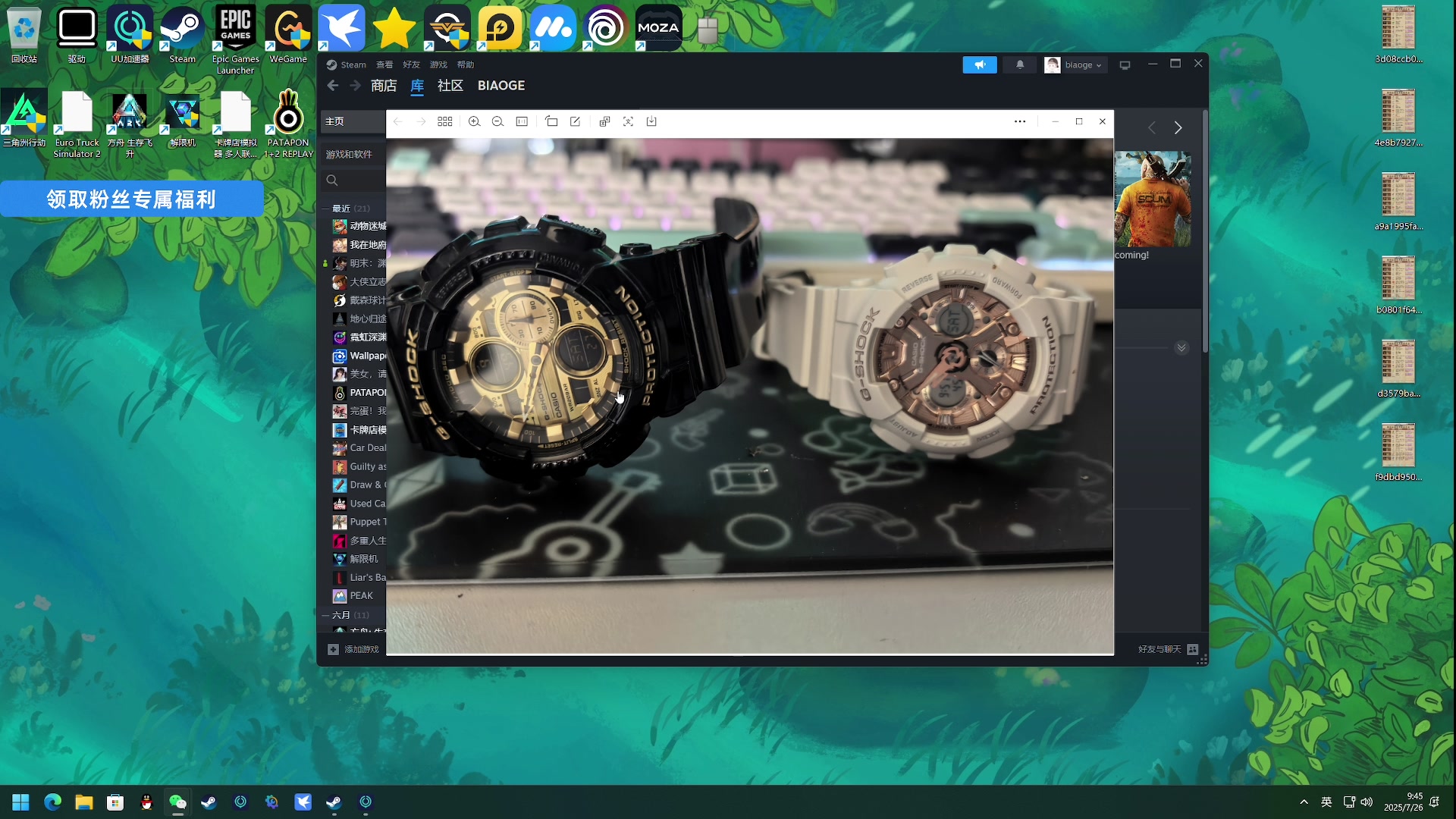The width and height of the screenshot is (1456, 819).
Task: Show photo at actual size
Action: tap(522, 121)
